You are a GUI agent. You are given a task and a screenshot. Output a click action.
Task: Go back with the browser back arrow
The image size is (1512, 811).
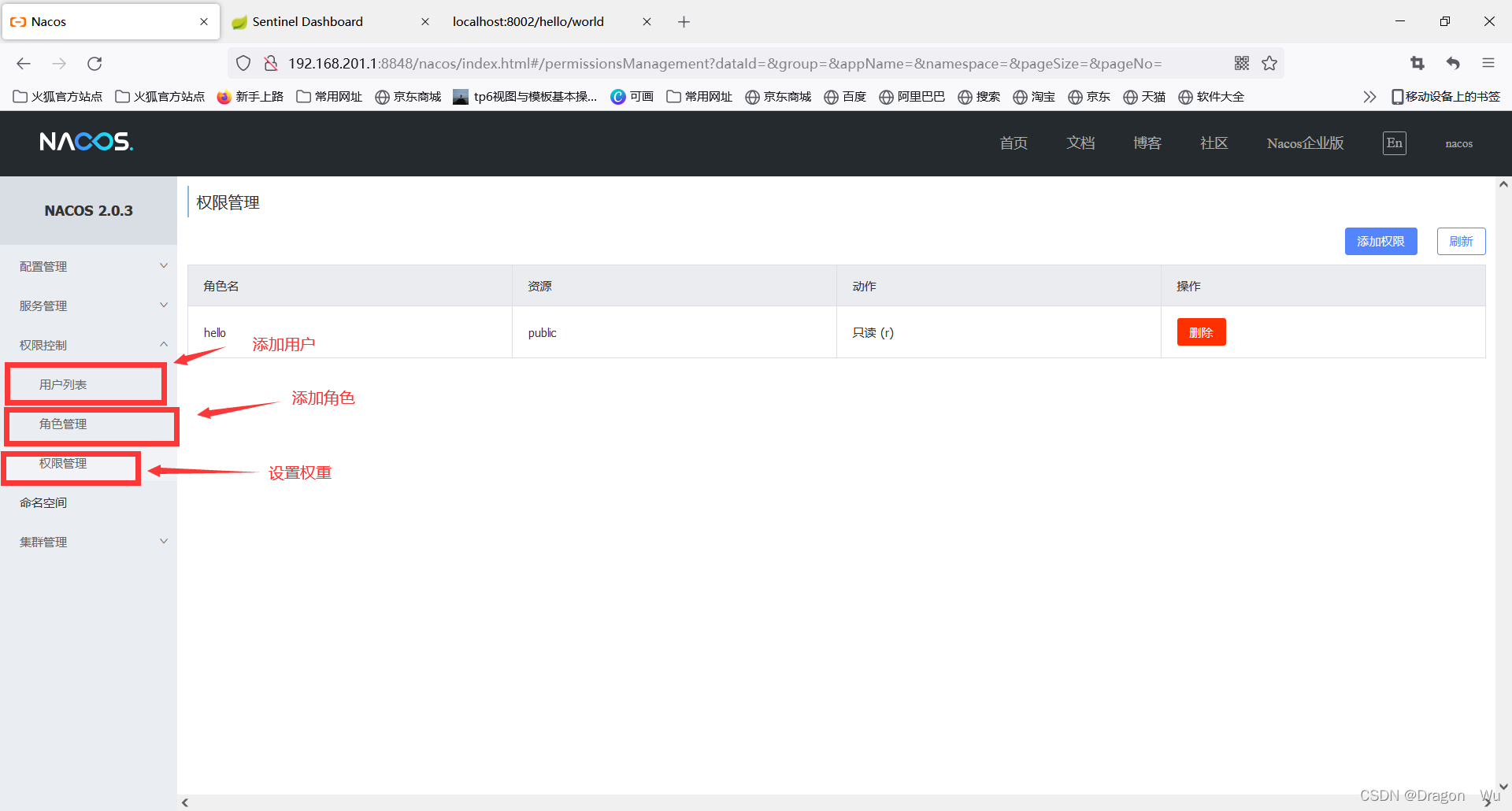click(x=24, y=64)
